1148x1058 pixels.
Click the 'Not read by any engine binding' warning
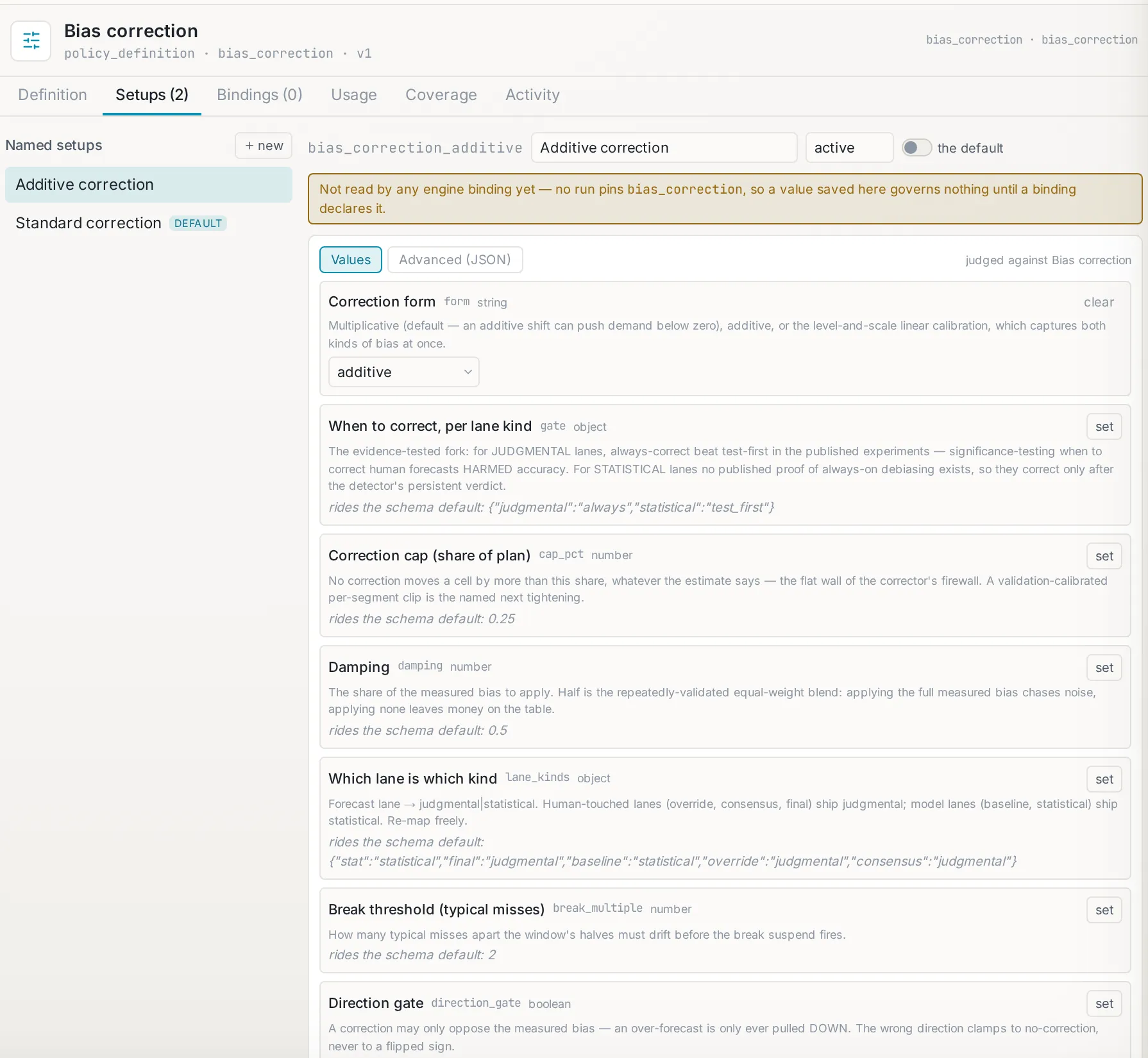click(x=725, y=199)
